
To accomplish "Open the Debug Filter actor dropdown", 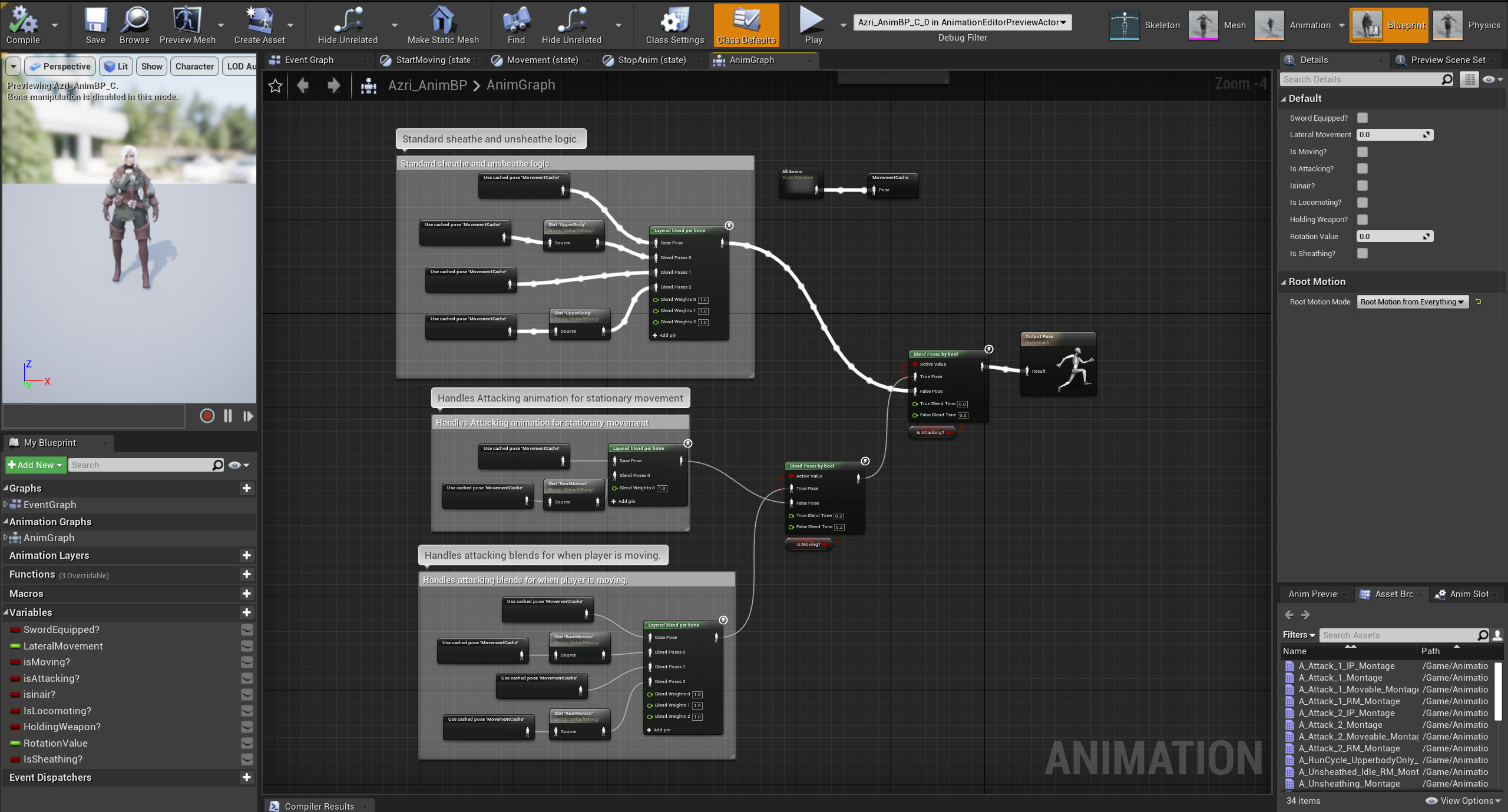I will 961,22.
